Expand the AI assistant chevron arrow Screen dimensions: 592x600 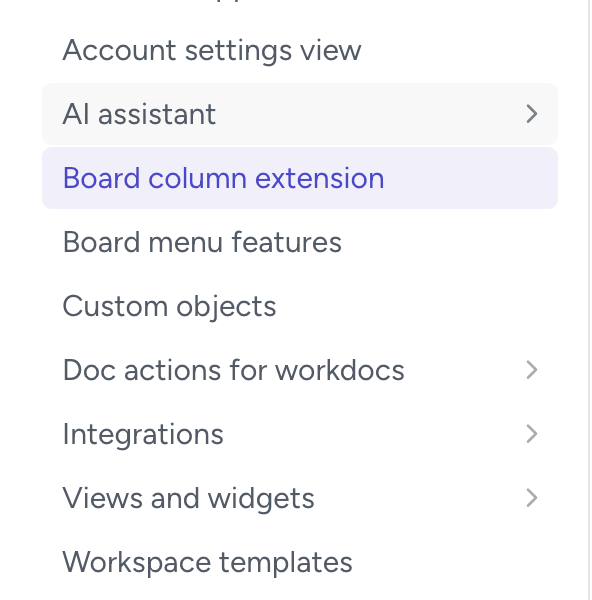[x=532, y=114]
